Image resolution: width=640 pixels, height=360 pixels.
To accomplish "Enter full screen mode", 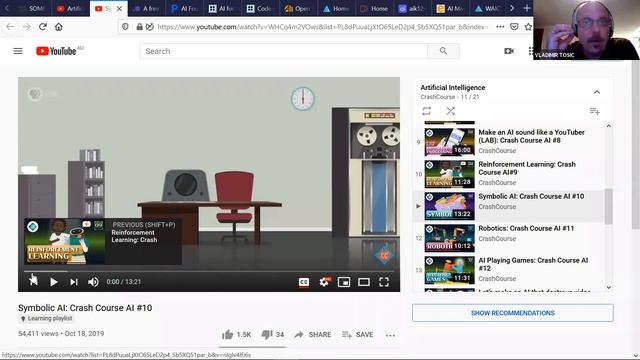I will pos(384,282).
